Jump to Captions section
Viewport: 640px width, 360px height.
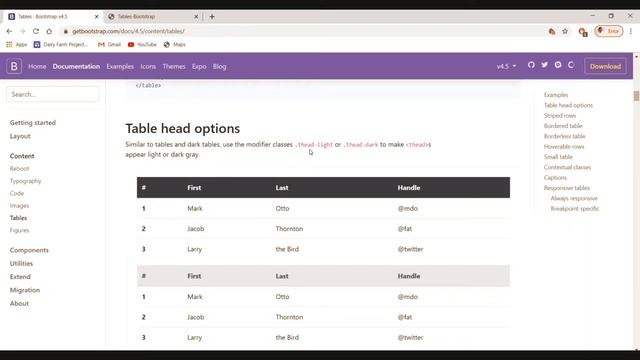555,178
